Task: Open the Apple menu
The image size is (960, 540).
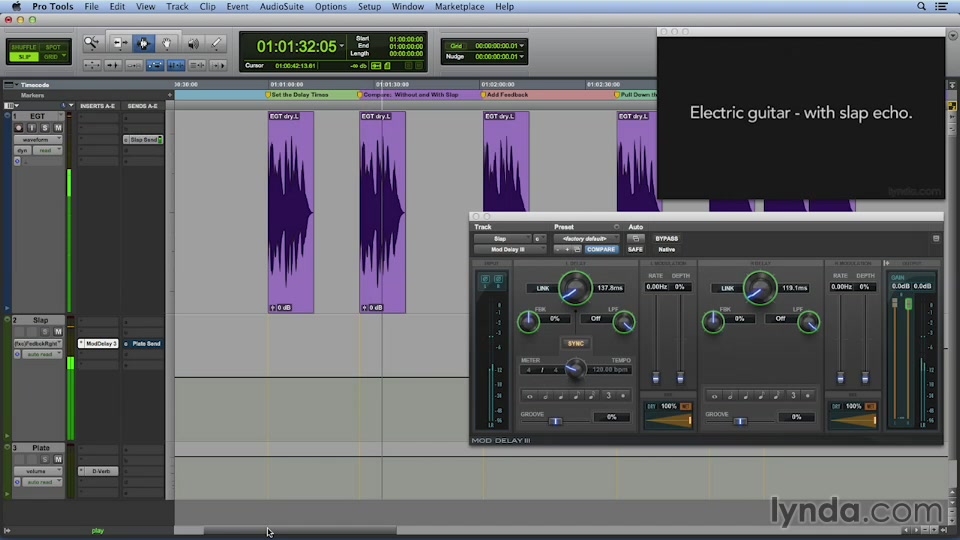Action: (16, 6)
